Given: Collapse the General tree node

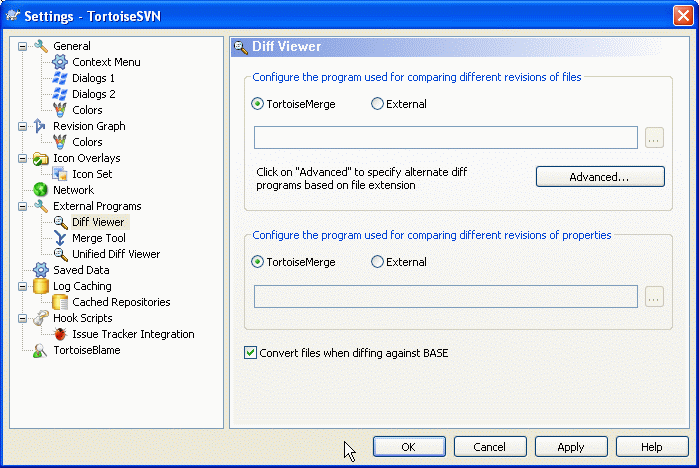Looking at the screenshot, I should point(22,46).
